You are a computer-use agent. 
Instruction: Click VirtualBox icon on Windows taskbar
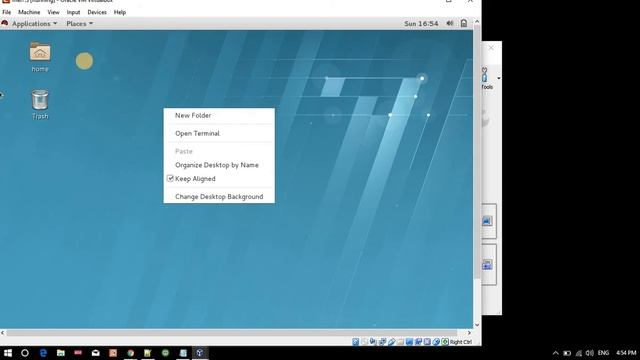pos(200,353)
